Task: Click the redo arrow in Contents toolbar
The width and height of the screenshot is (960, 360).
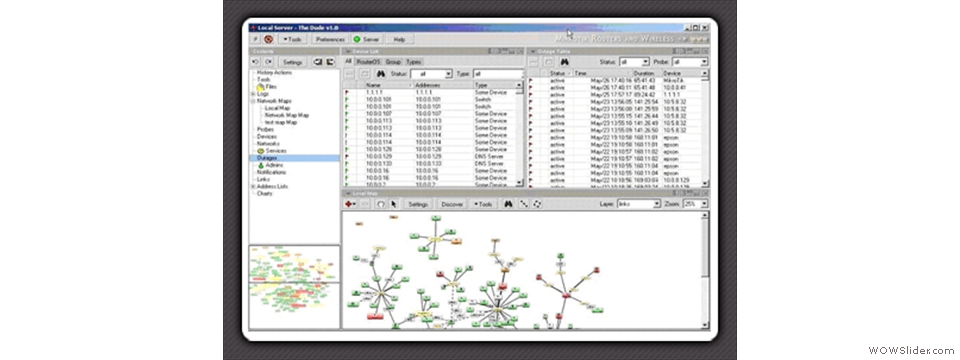Action: [268, 62]
